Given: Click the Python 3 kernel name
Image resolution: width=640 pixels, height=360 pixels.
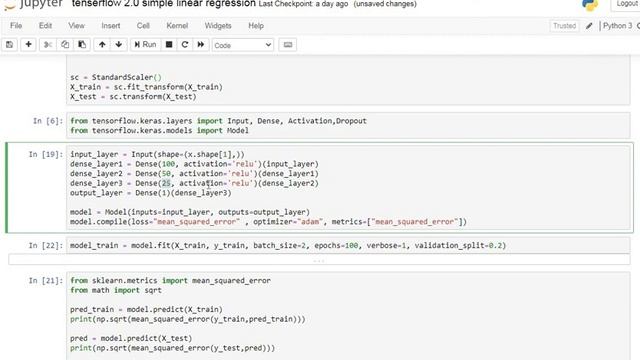Looking at the screenshot, I should (617, 26).
